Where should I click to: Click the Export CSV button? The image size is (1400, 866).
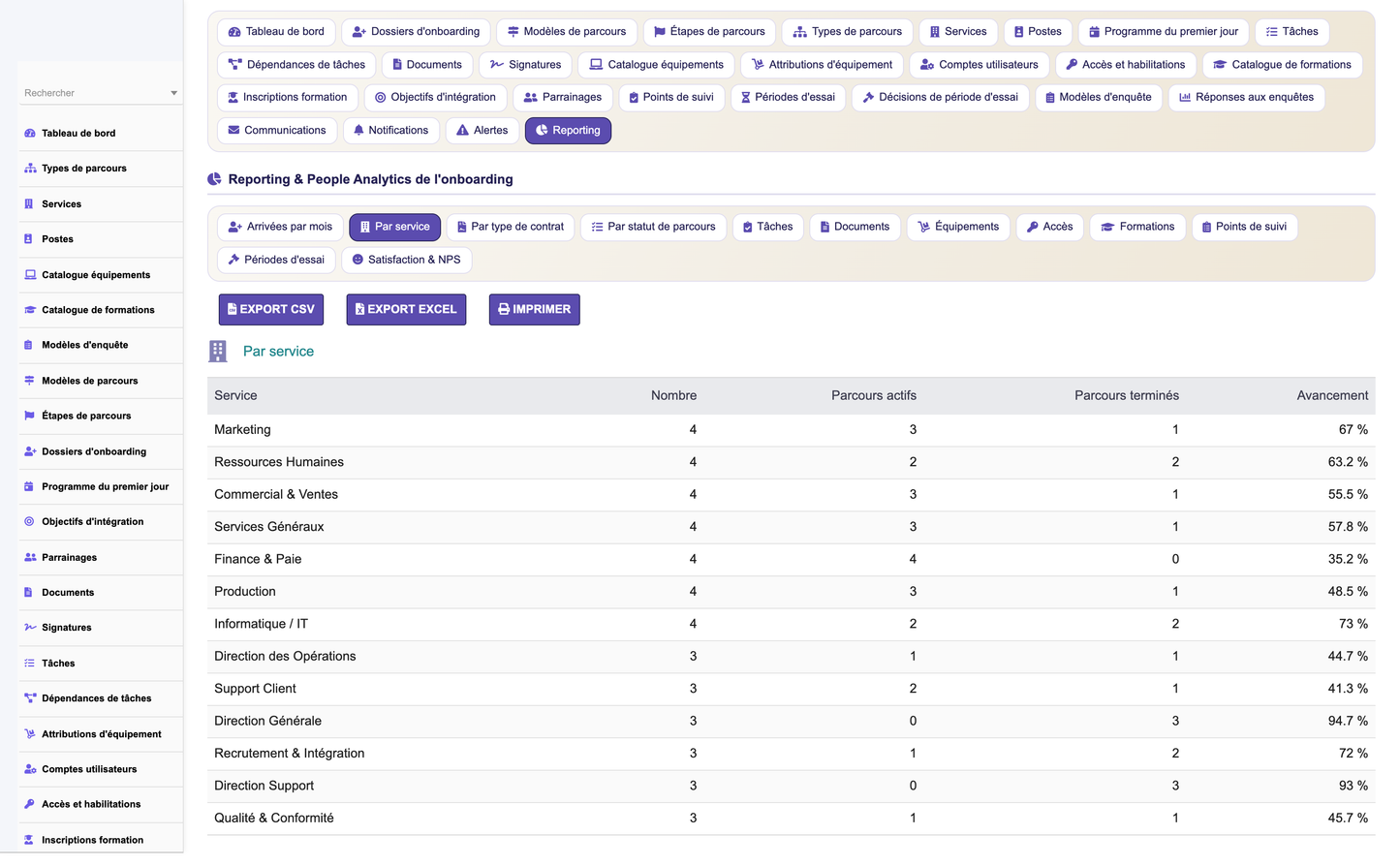(271, 309)
